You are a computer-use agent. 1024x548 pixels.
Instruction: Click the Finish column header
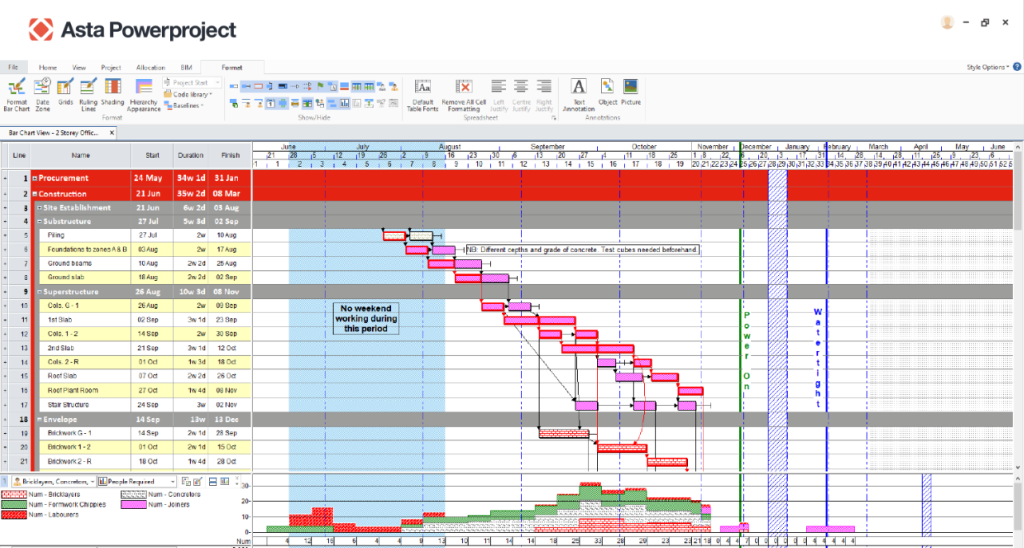click(x=230, y=155)
